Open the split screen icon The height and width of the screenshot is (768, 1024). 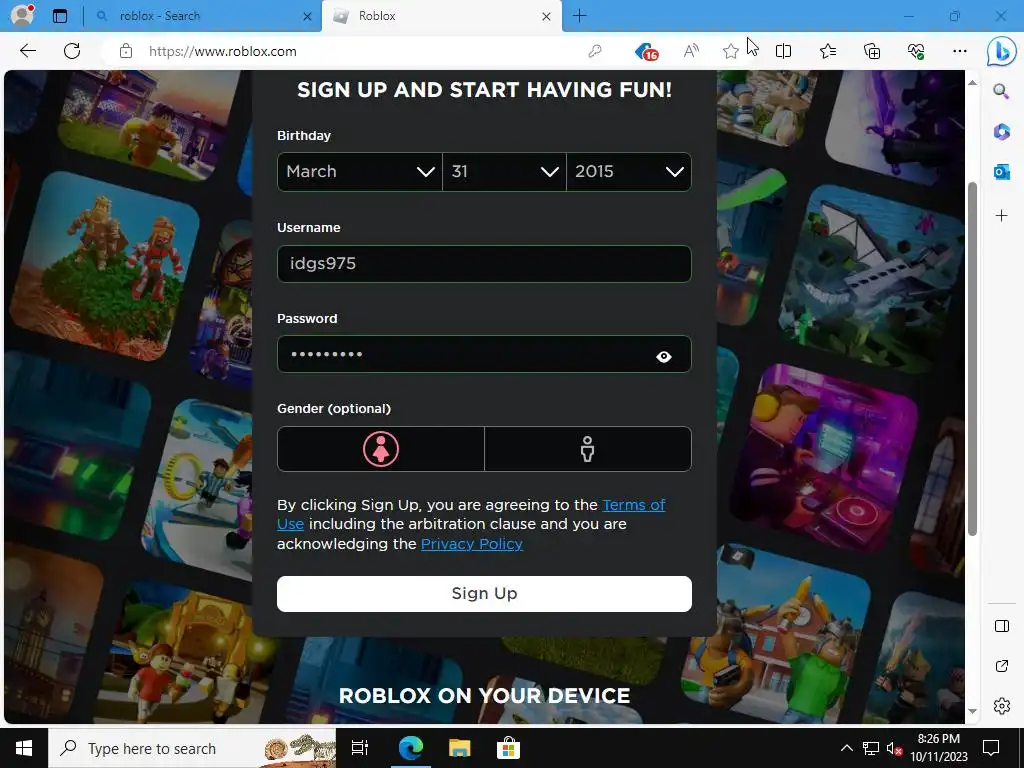[x=783, y=51]
